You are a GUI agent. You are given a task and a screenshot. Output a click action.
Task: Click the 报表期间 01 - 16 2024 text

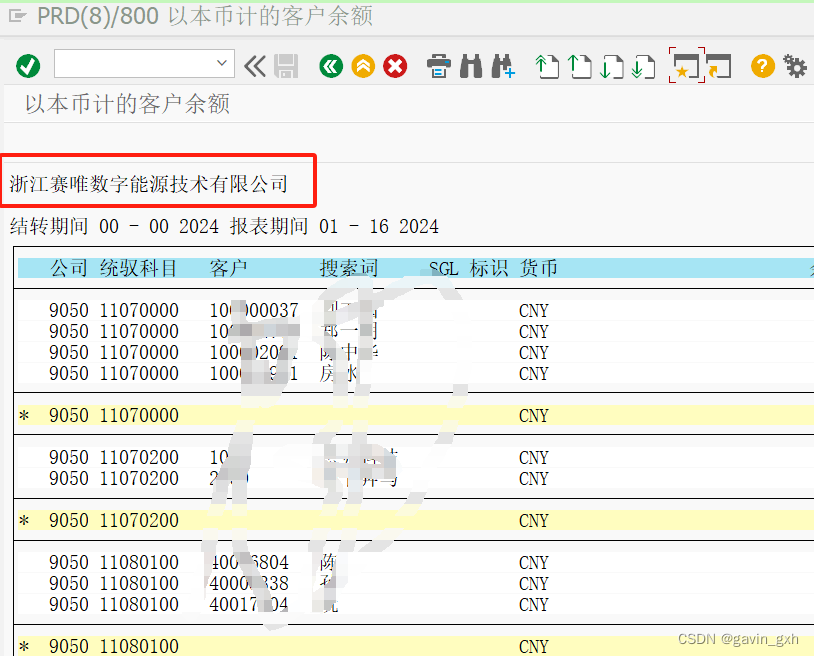[334, 226]
